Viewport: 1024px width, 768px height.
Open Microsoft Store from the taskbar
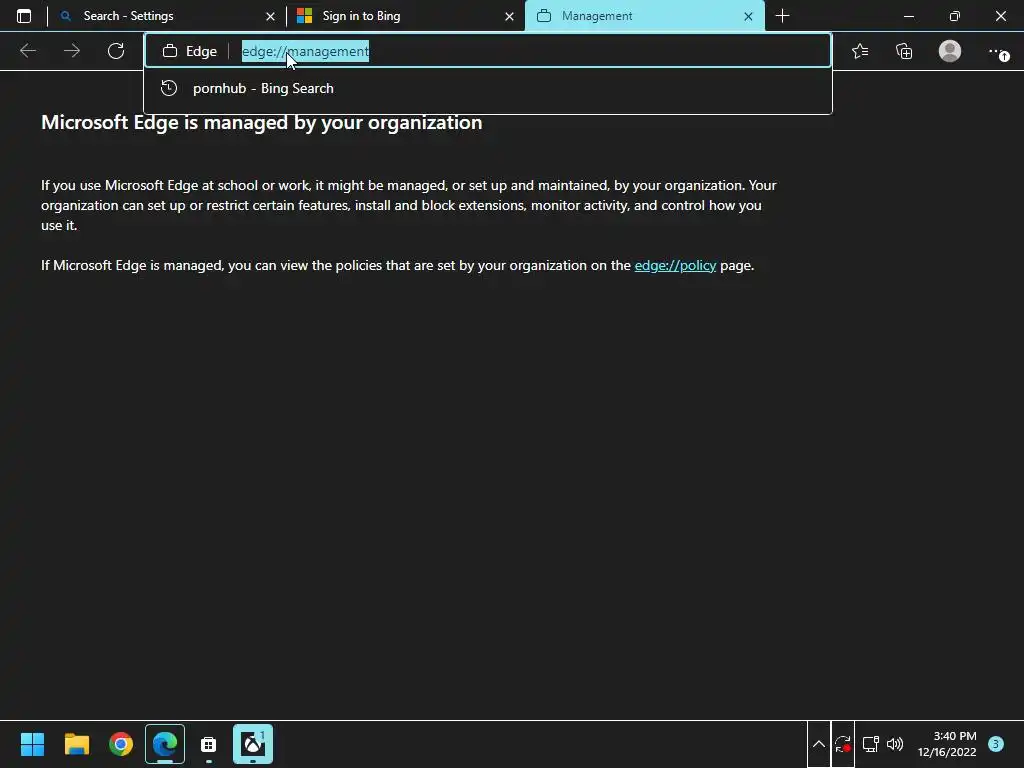pos(208,744)
